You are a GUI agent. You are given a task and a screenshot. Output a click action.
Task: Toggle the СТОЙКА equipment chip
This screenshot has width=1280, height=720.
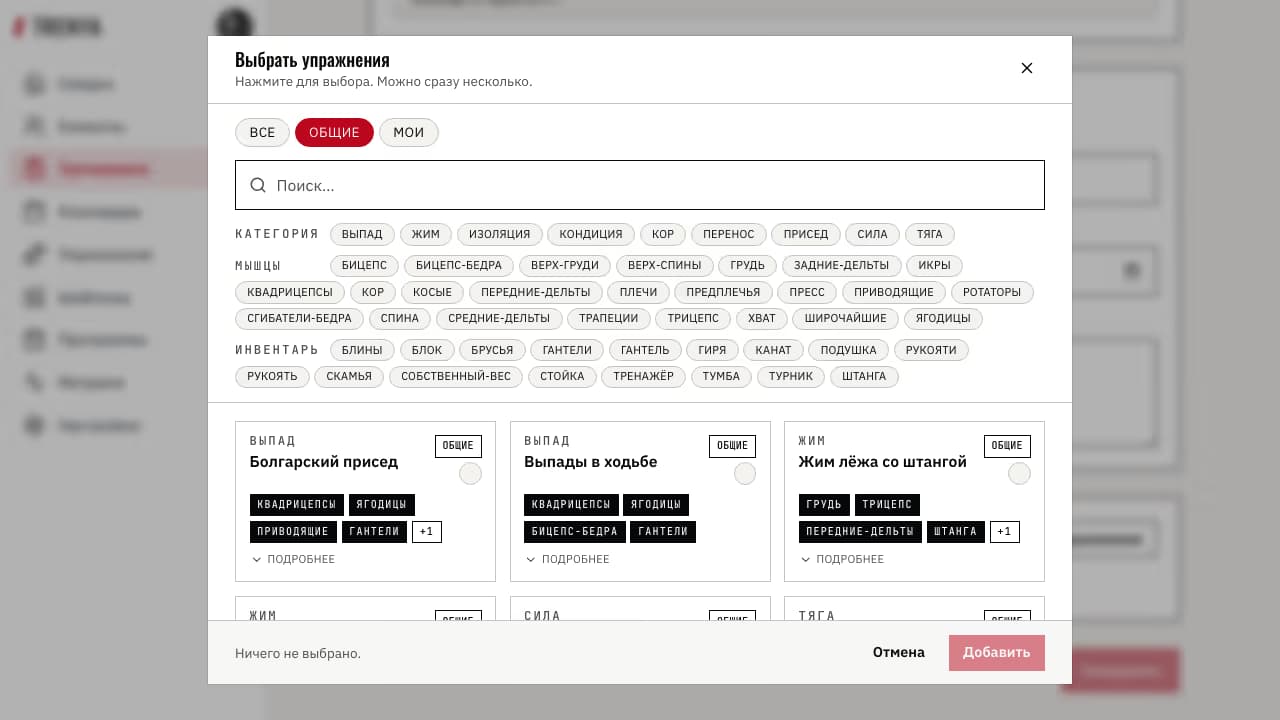click(562, 376)
